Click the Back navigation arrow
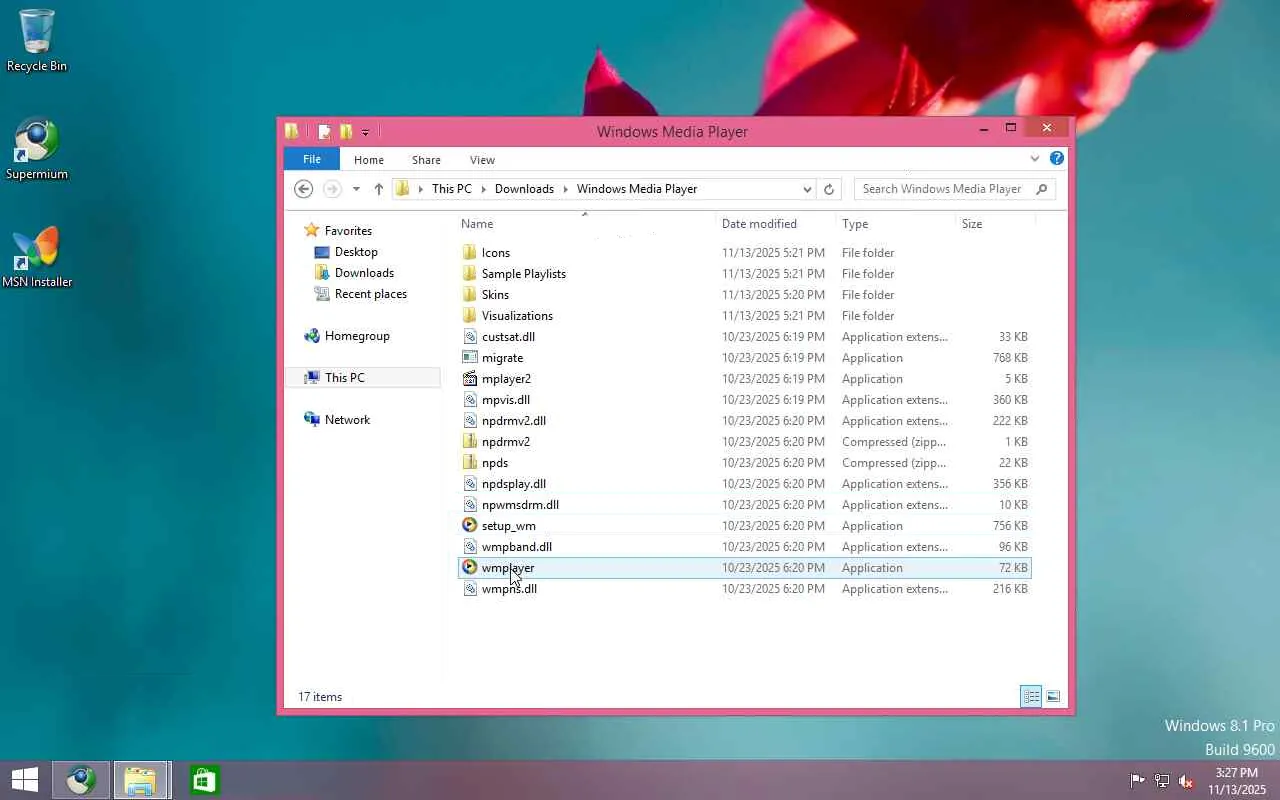 pos(304,189)
